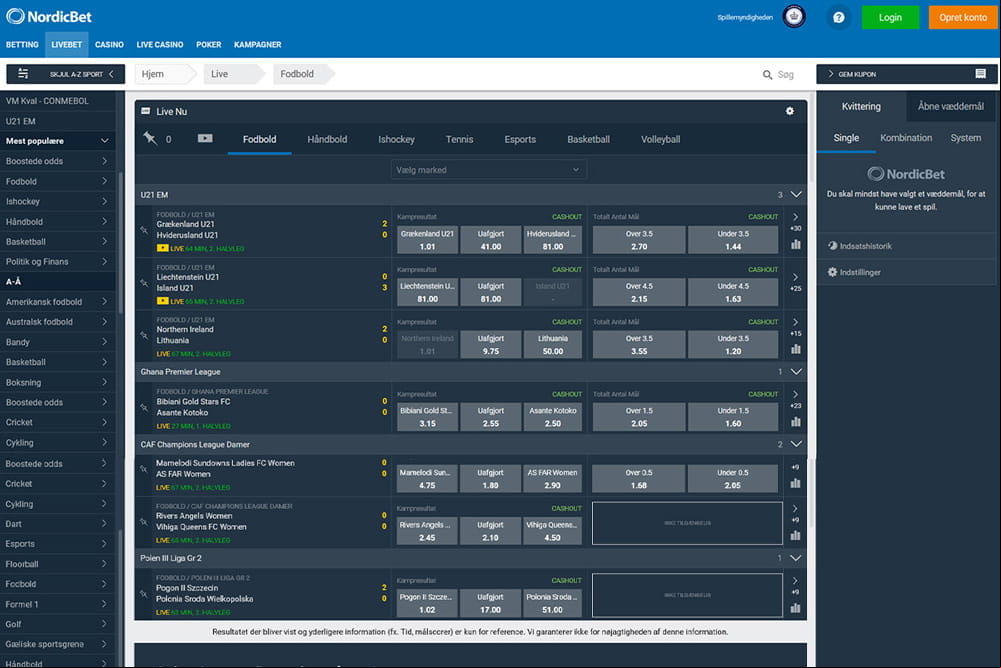The width and height of the screenshot is (1001, 668).
Task: Open Formel 1 in sidebar
Action: pyautogui.click(x=57, y=604)
